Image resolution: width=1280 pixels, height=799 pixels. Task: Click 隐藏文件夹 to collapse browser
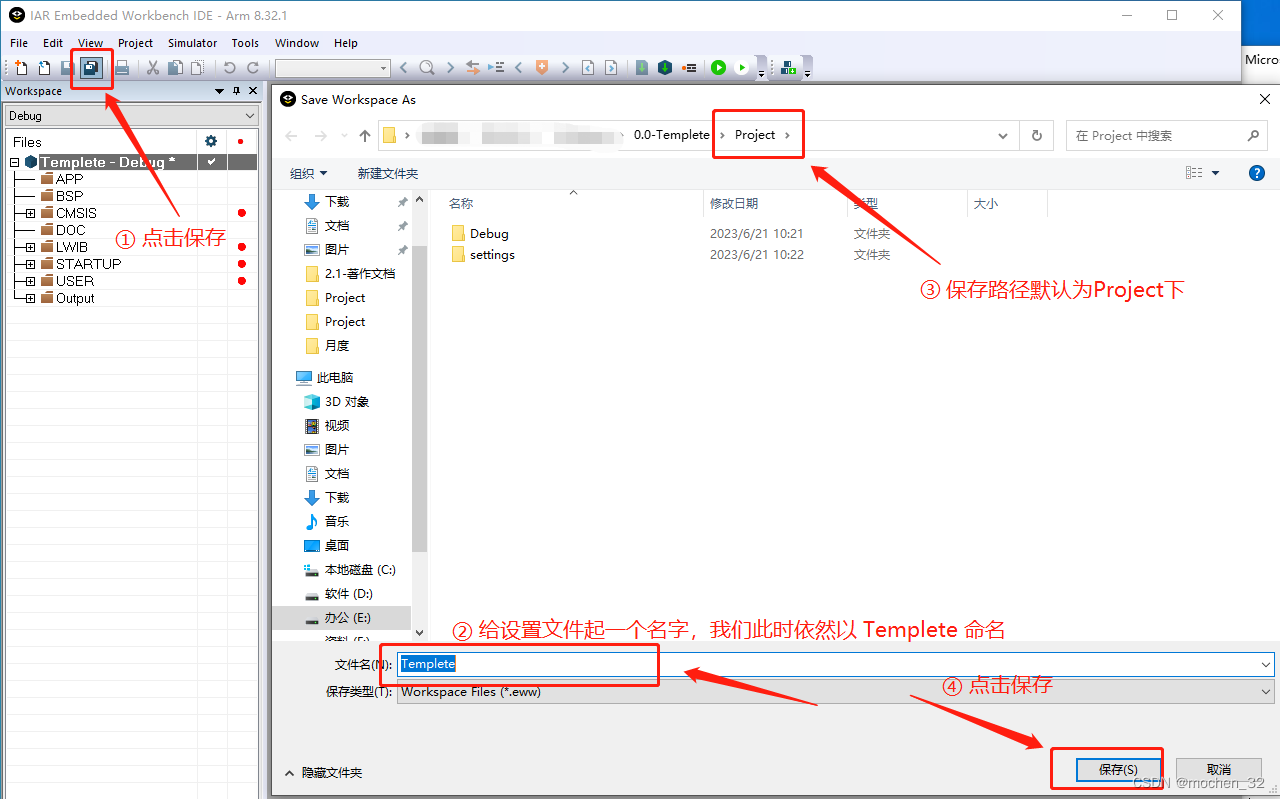pos(323,773)
